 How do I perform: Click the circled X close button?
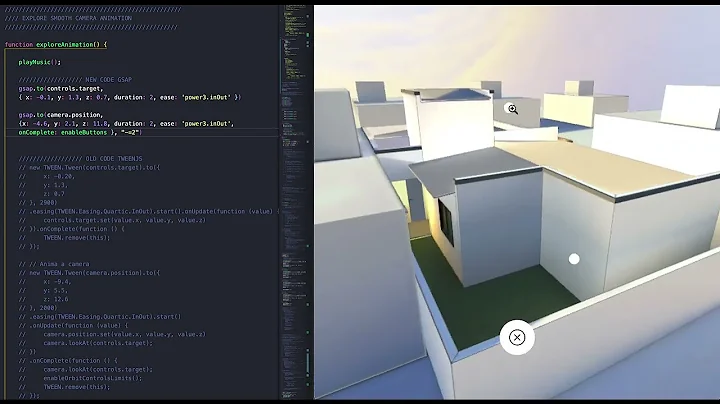517,337
